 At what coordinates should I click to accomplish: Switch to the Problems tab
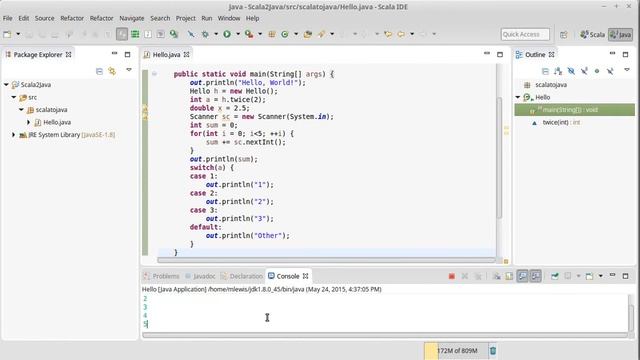pos(162,276)
